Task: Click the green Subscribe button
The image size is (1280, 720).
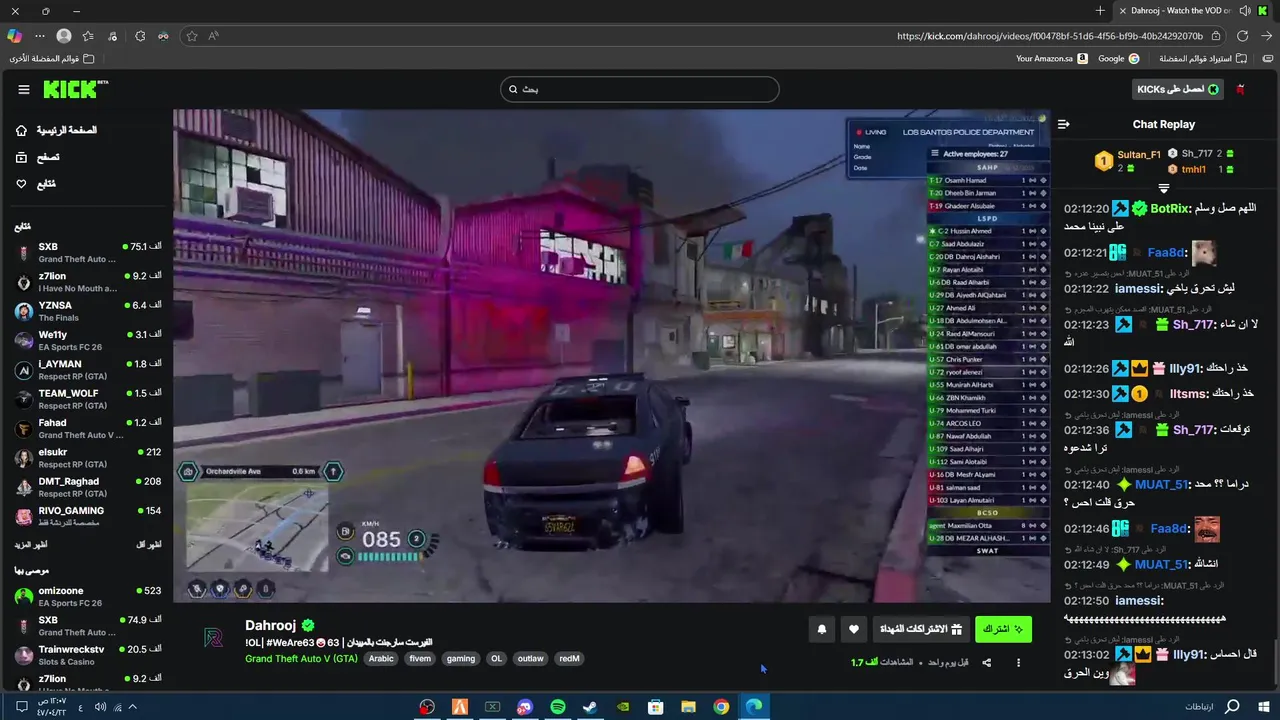Action: 1003,629
